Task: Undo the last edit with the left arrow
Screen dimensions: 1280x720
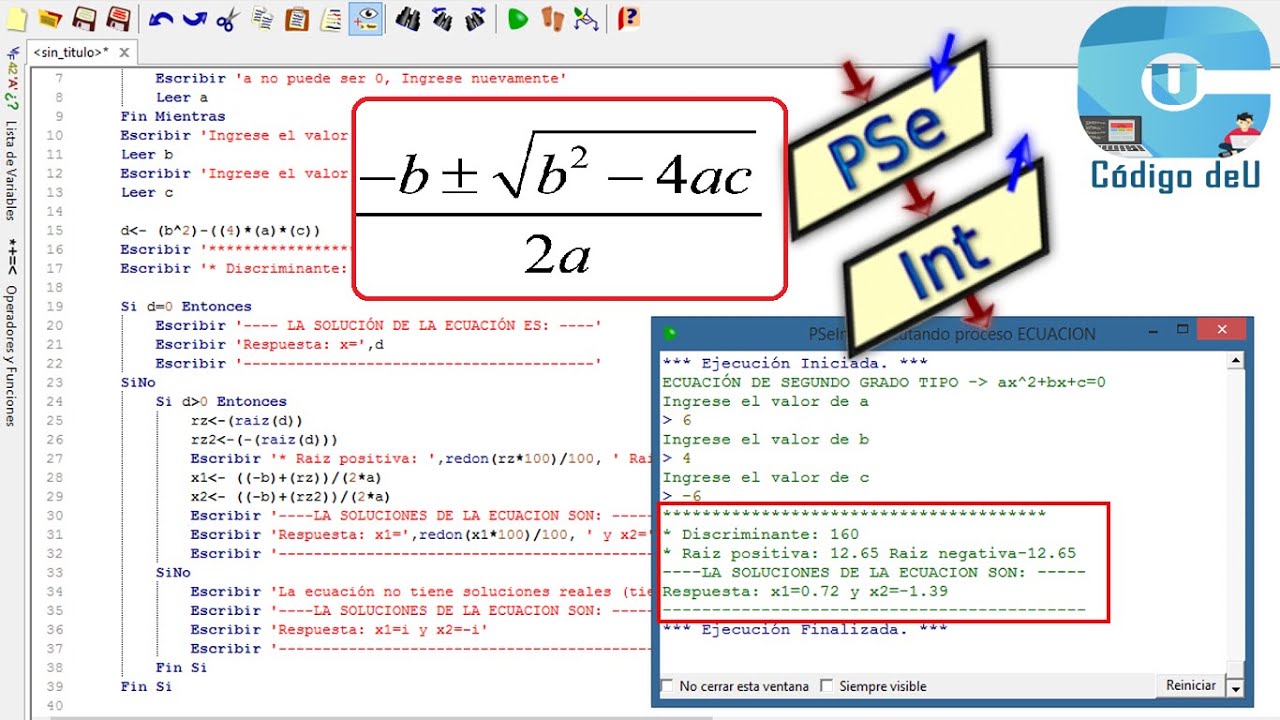Action: pos(160,18)
